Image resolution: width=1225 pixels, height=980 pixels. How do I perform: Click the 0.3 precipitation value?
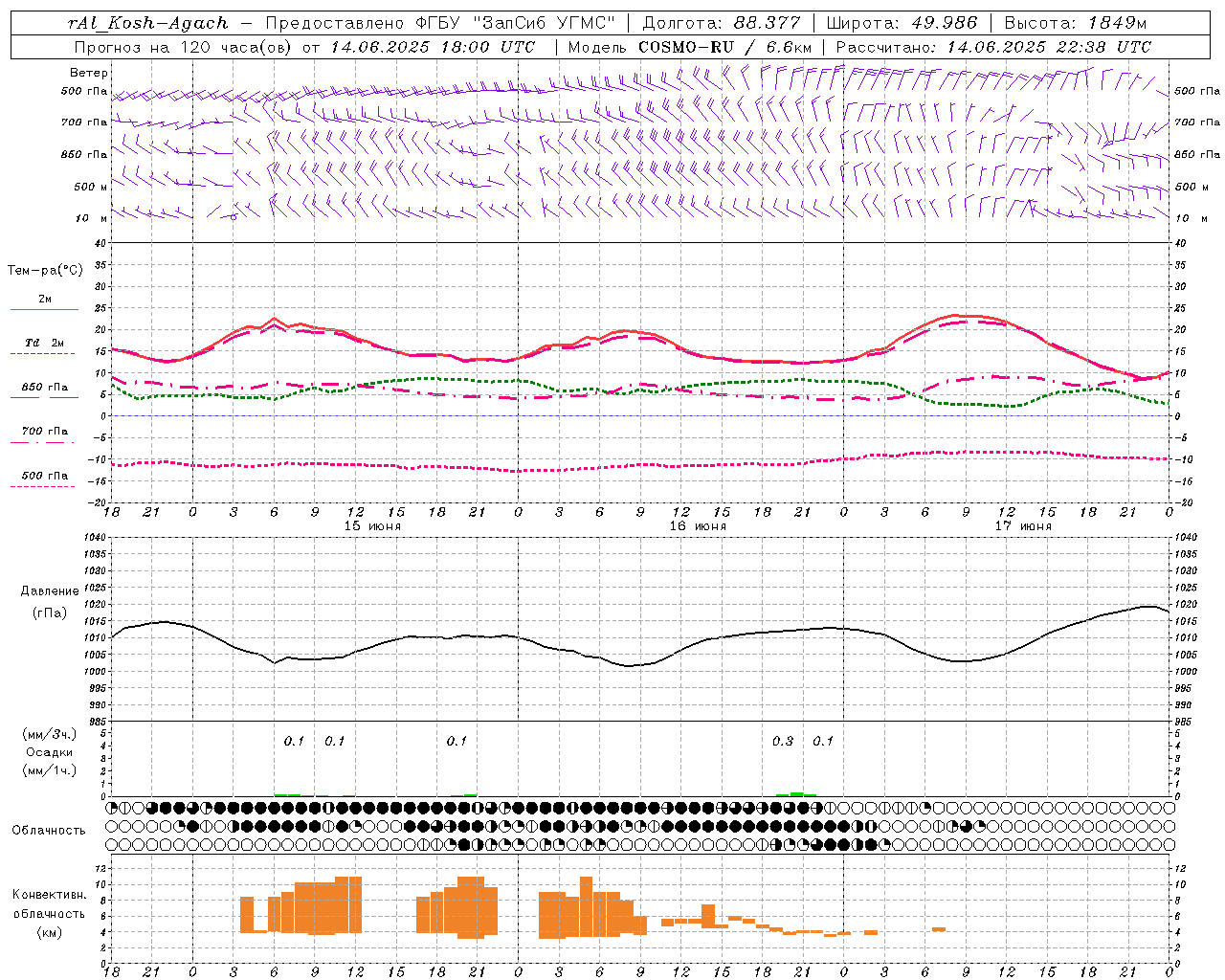point(783,742)
